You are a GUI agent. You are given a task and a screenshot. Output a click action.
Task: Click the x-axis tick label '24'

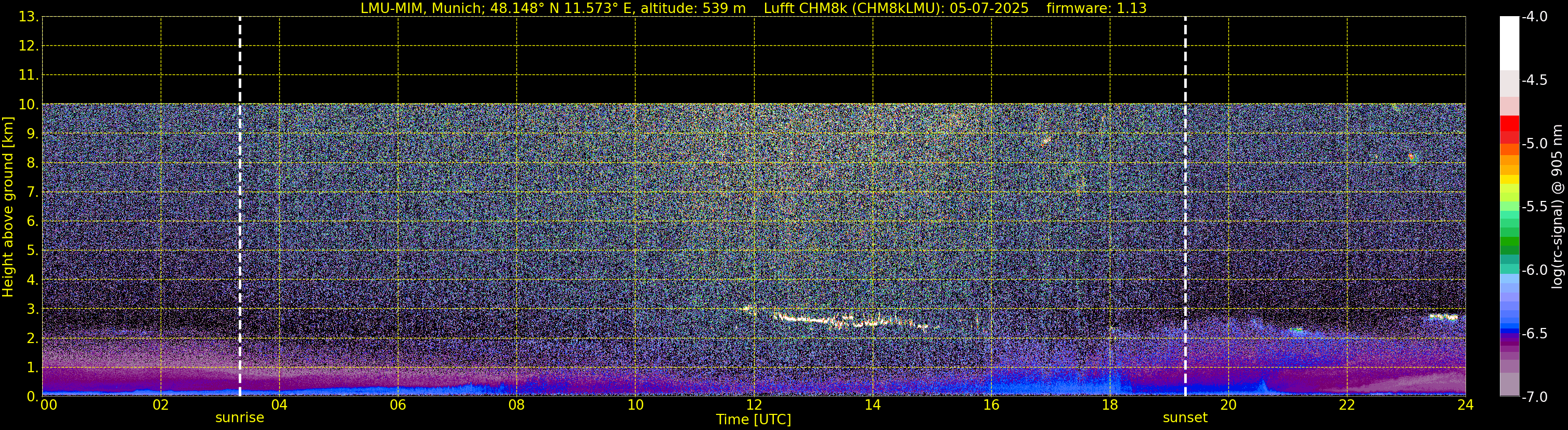pos(1466,405)
